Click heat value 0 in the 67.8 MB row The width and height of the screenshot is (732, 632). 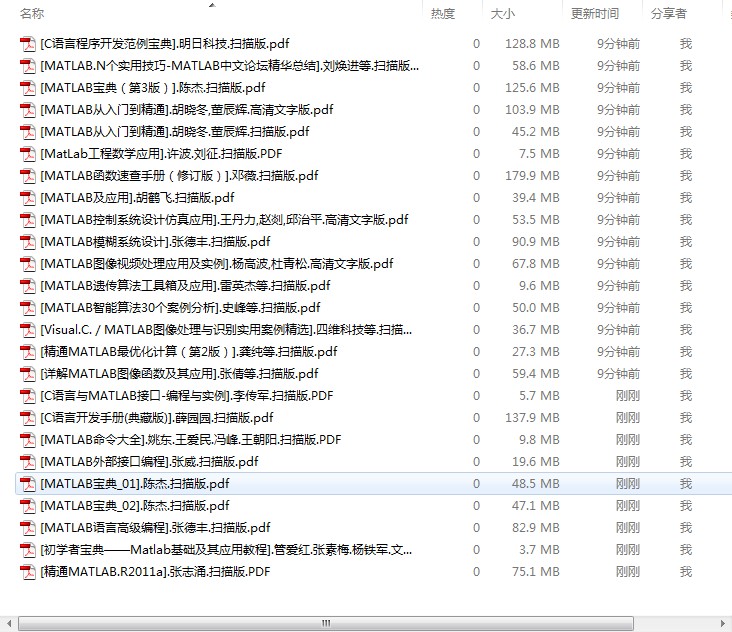point(476,264)
